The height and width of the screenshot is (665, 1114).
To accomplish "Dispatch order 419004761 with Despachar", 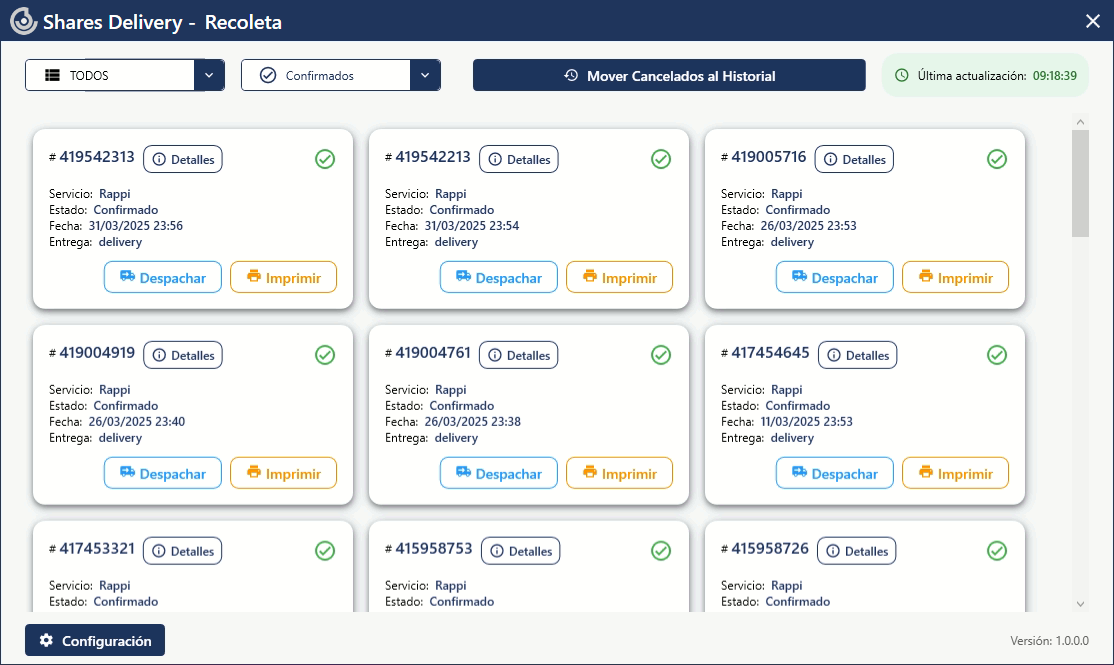I will coord(499,473).
